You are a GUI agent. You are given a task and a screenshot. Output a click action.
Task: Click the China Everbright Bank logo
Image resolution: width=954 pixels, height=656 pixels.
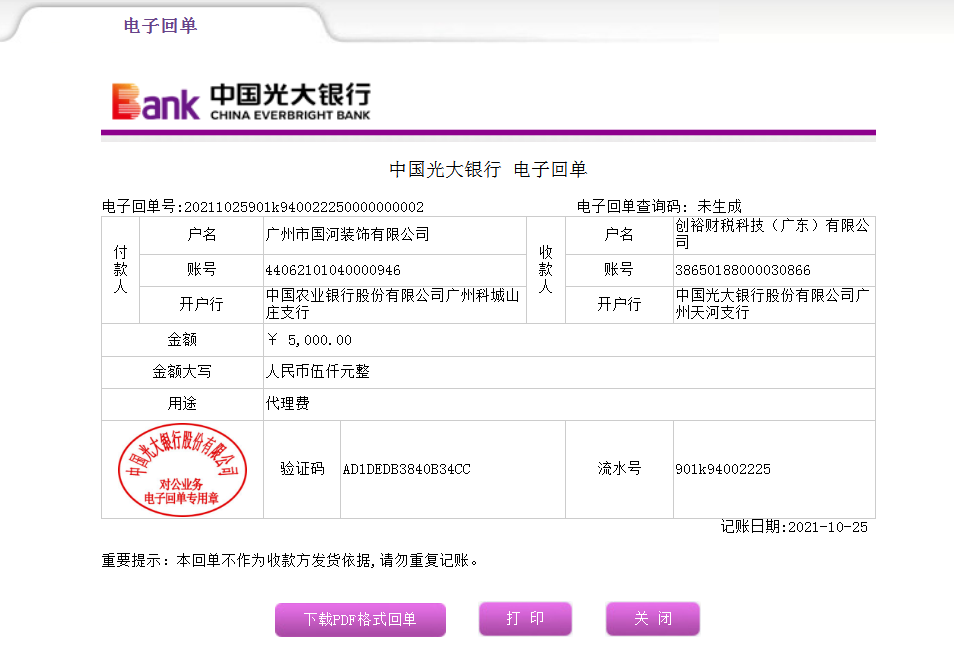pos(242,101)
